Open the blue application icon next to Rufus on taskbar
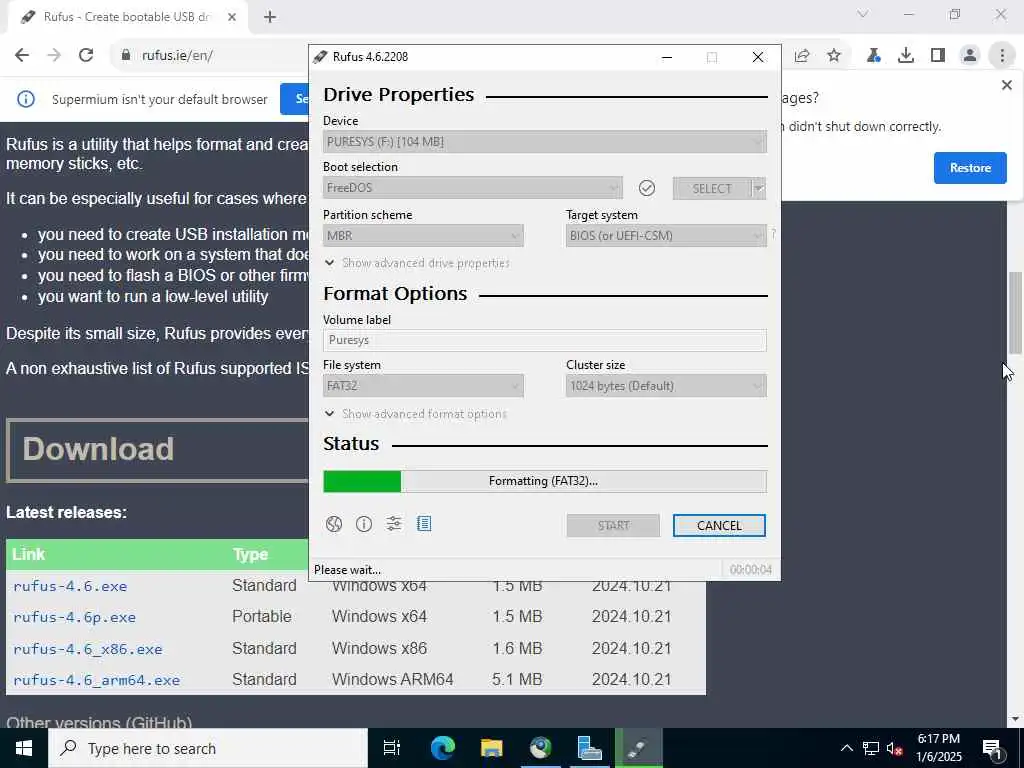This screenshot has height=768, width=1024. tap(590, 748)
